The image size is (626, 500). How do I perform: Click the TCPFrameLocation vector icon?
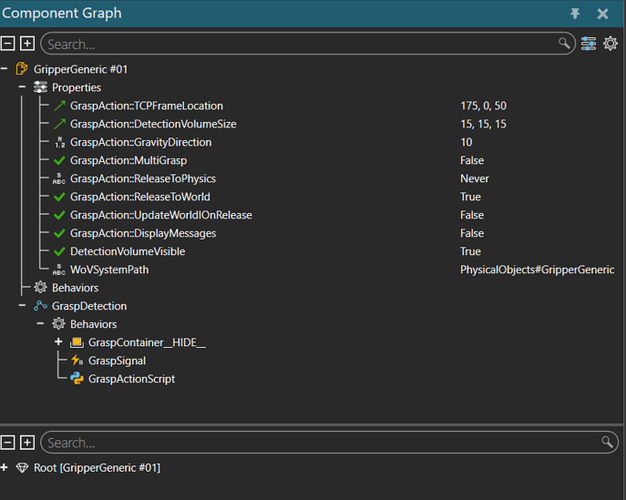tap(59, 106)
